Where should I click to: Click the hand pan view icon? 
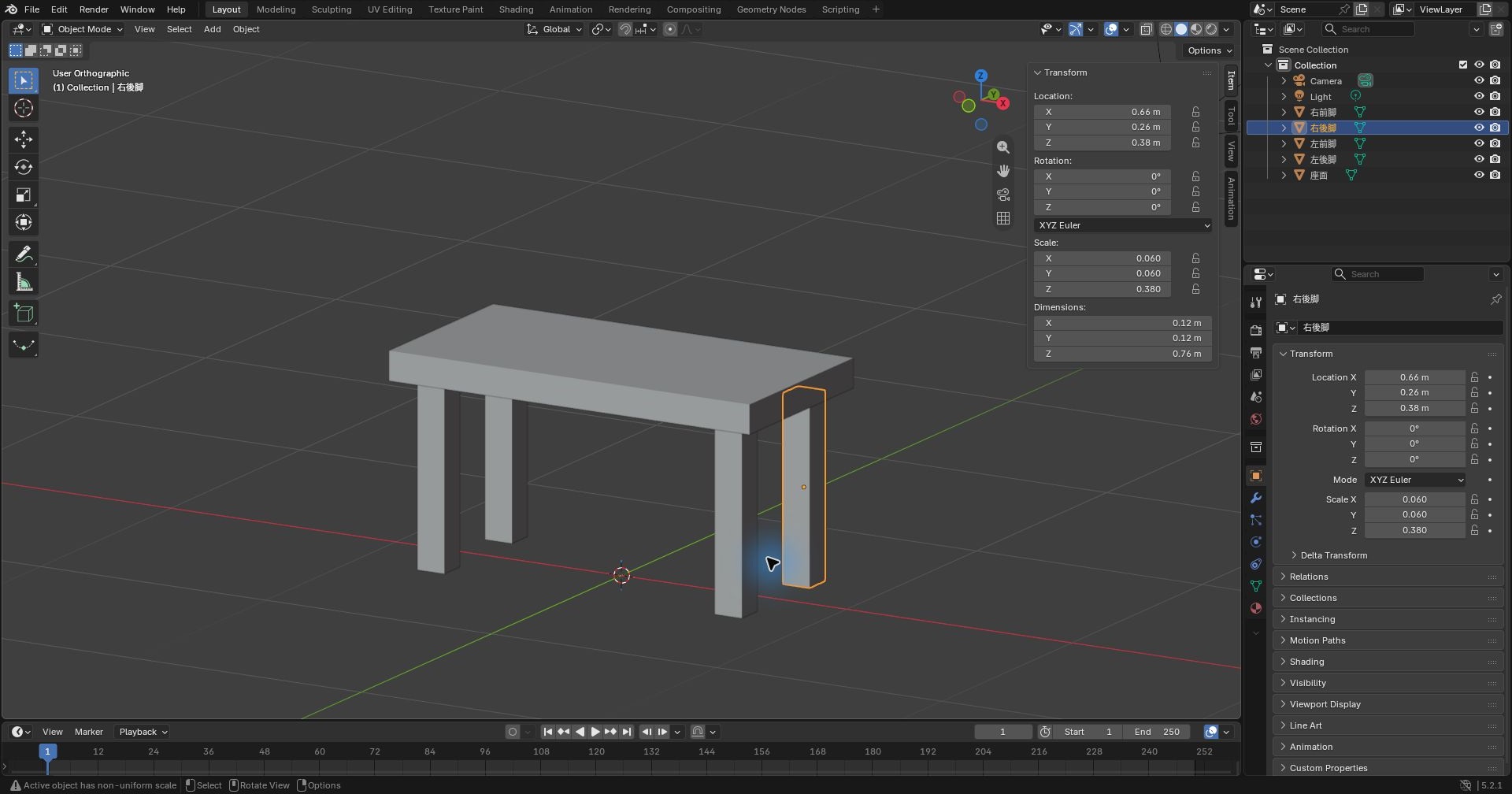1002,171
